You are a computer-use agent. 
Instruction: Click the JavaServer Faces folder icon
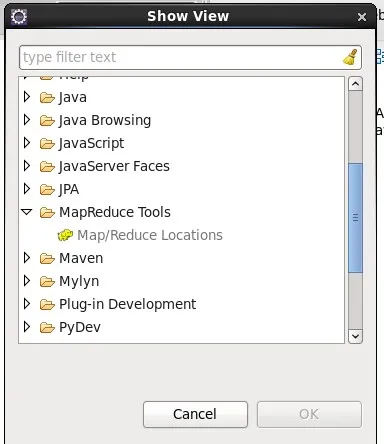[47, 166]
